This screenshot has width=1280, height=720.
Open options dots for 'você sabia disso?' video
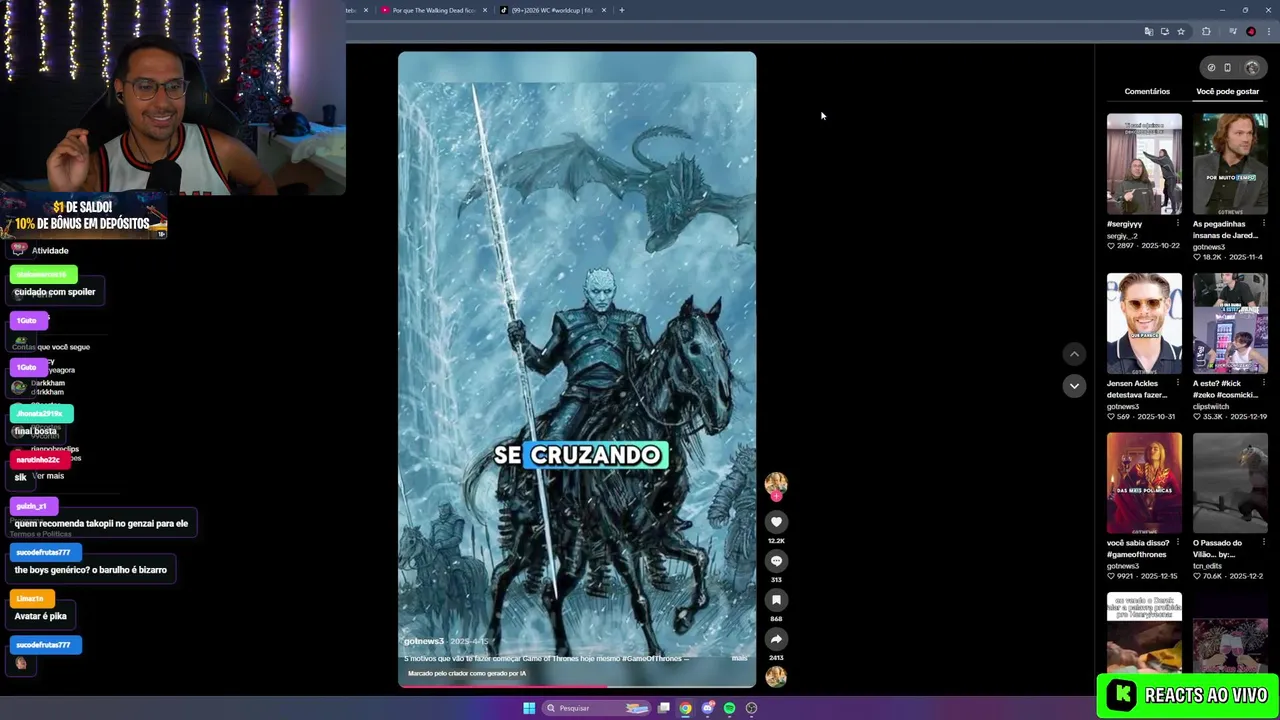[x=1178, y=543]
